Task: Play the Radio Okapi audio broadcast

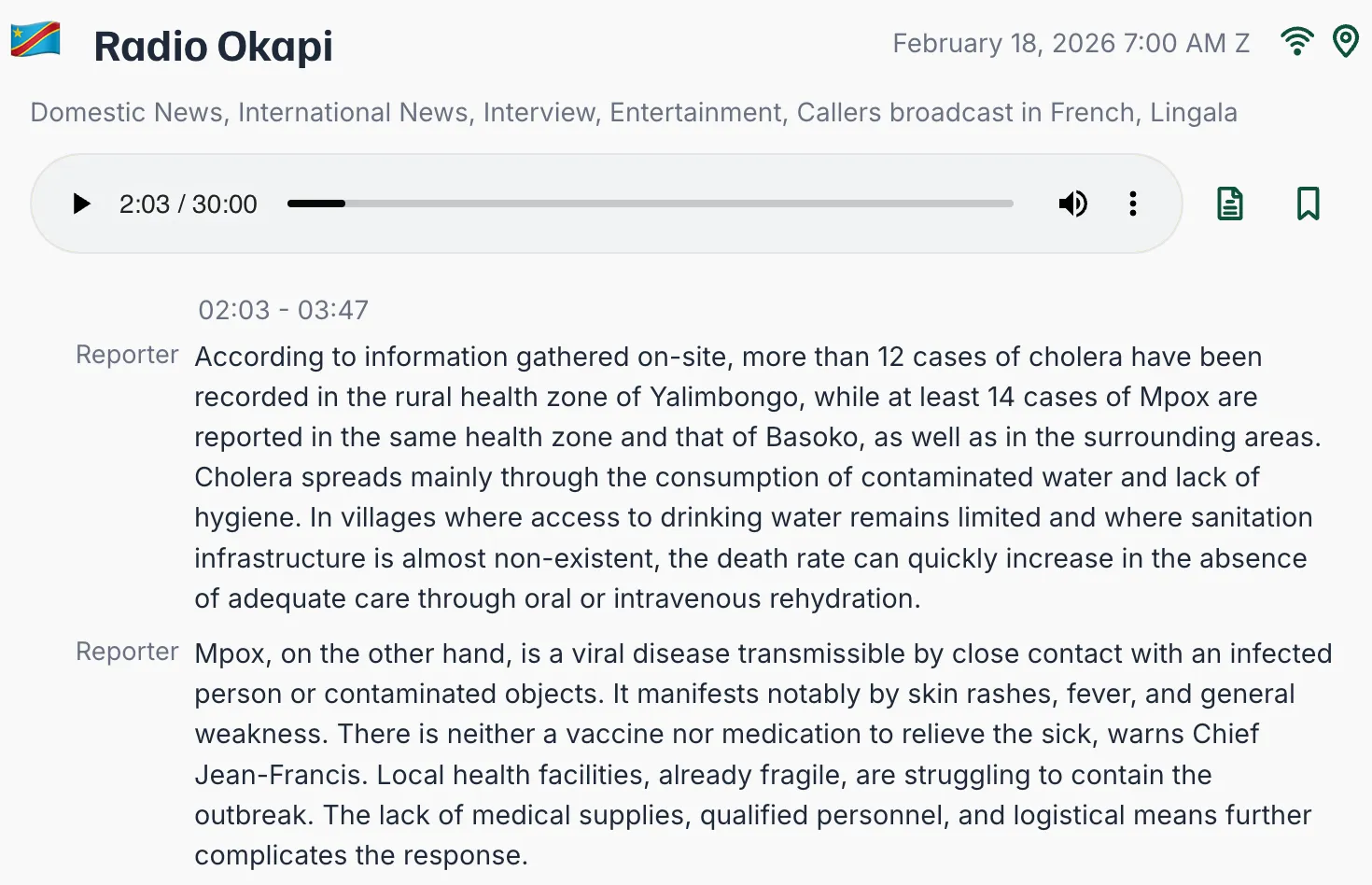Action: [82, 204]
